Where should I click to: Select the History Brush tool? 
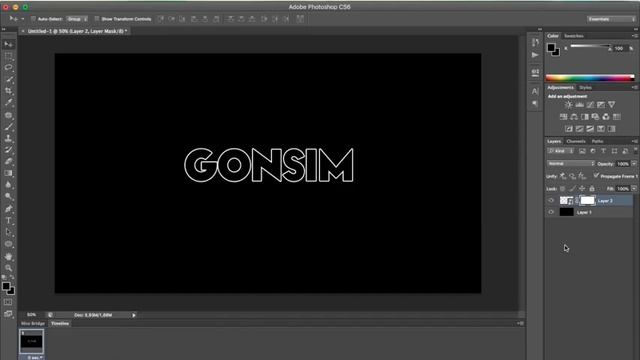tap(8, 150)
